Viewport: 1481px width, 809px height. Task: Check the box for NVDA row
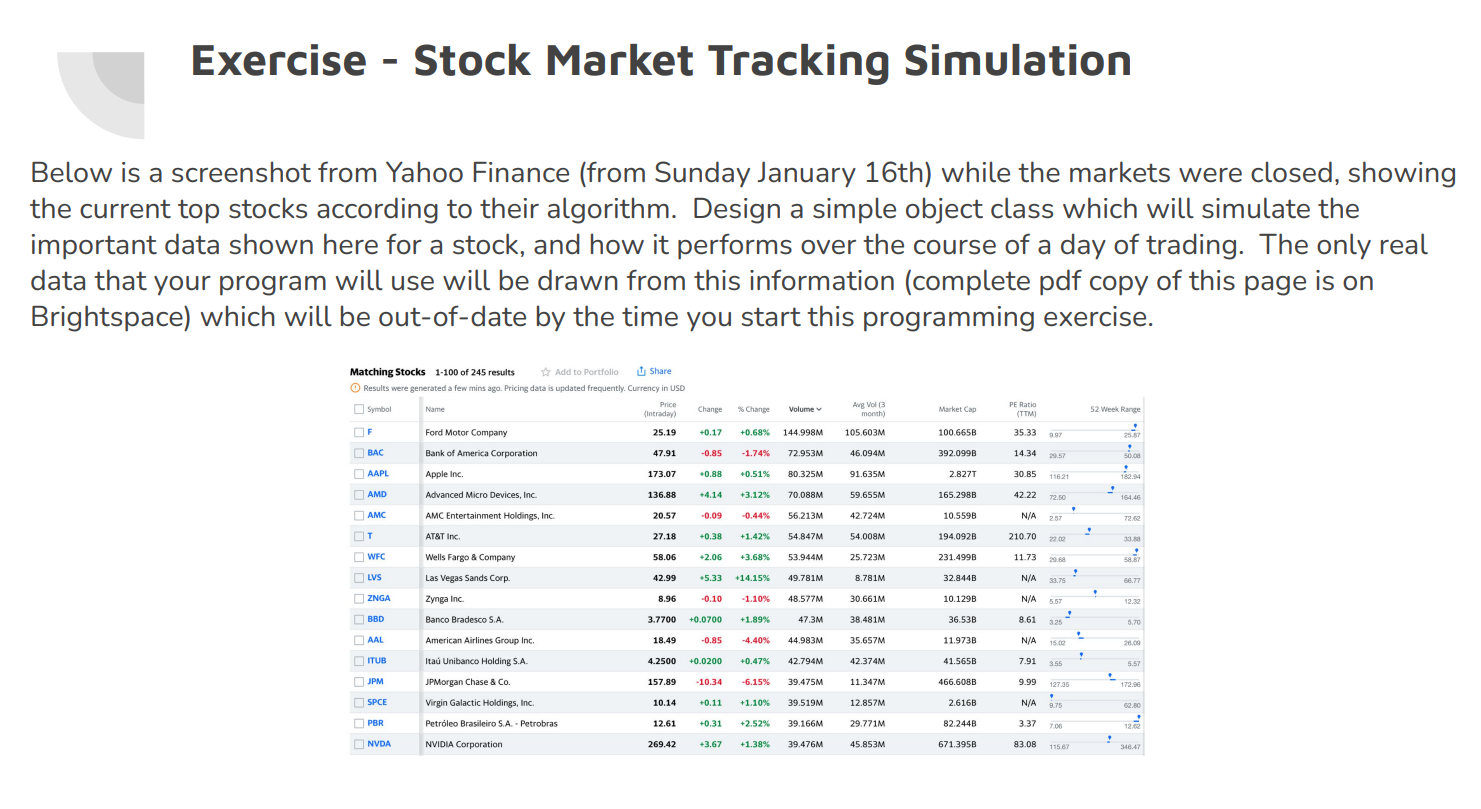[x=359, y=744]
